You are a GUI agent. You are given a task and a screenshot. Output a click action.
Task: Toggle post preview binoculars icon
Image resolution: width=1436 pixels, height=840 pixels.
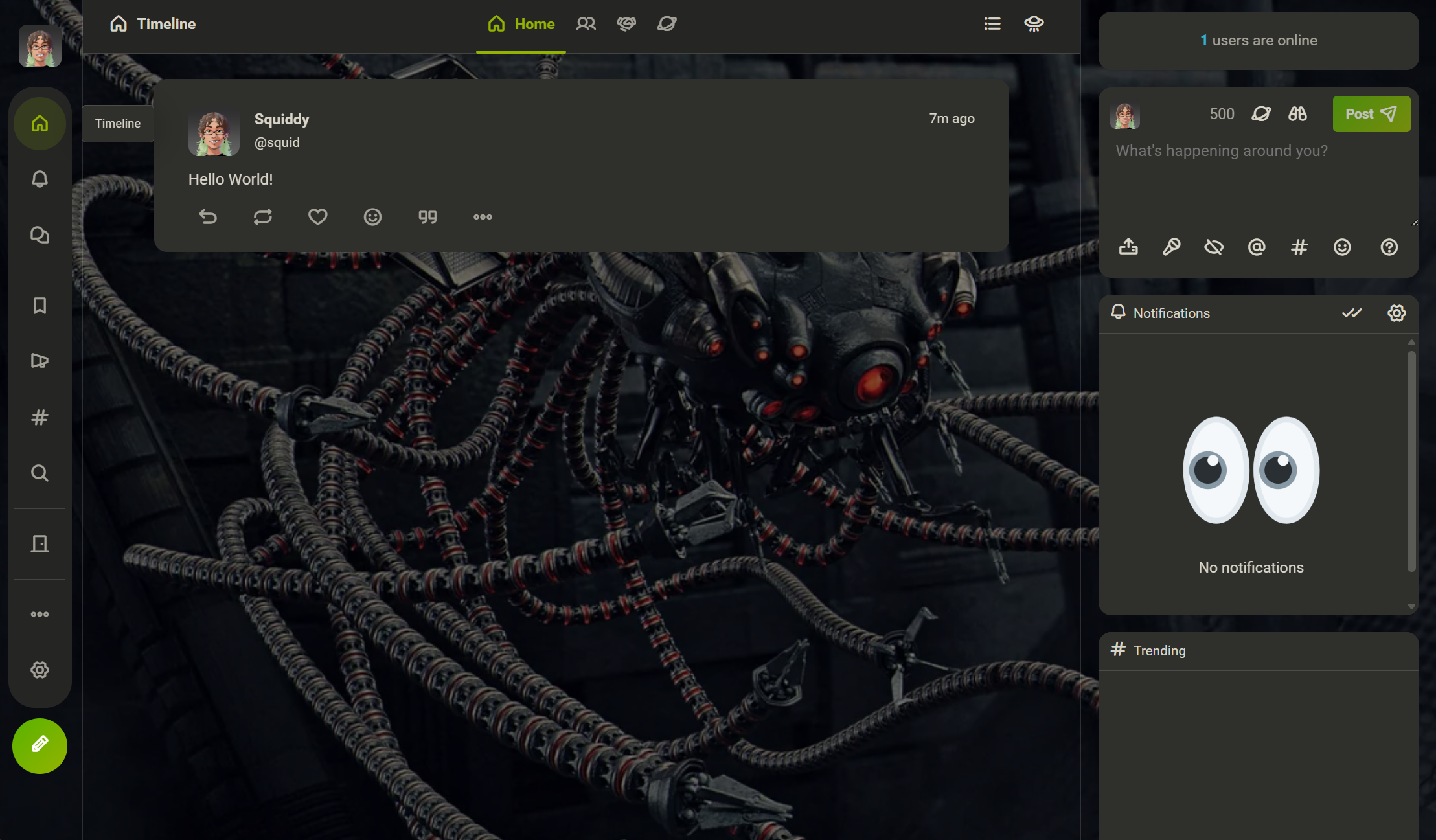[1297, 114]
